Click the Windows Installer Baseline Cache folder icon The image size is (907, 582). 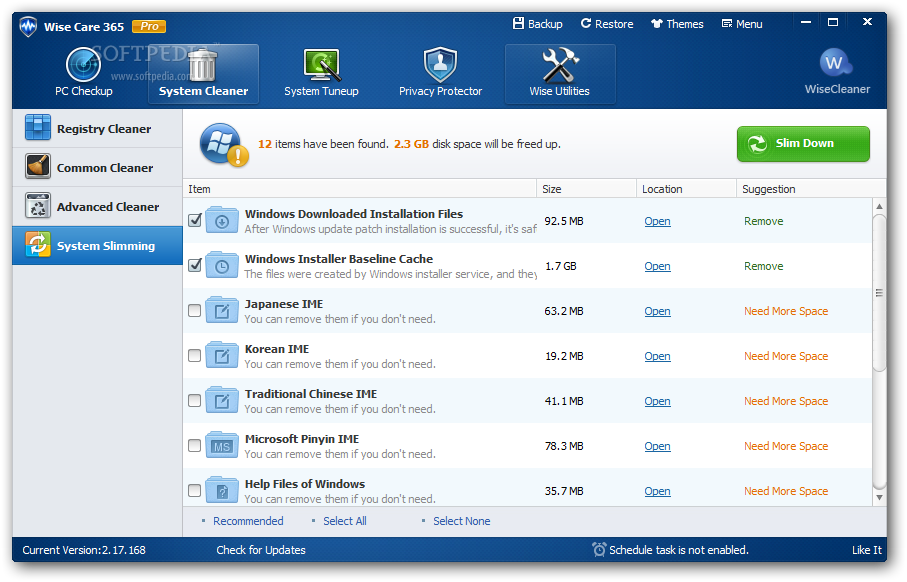(x=222, y=265)
